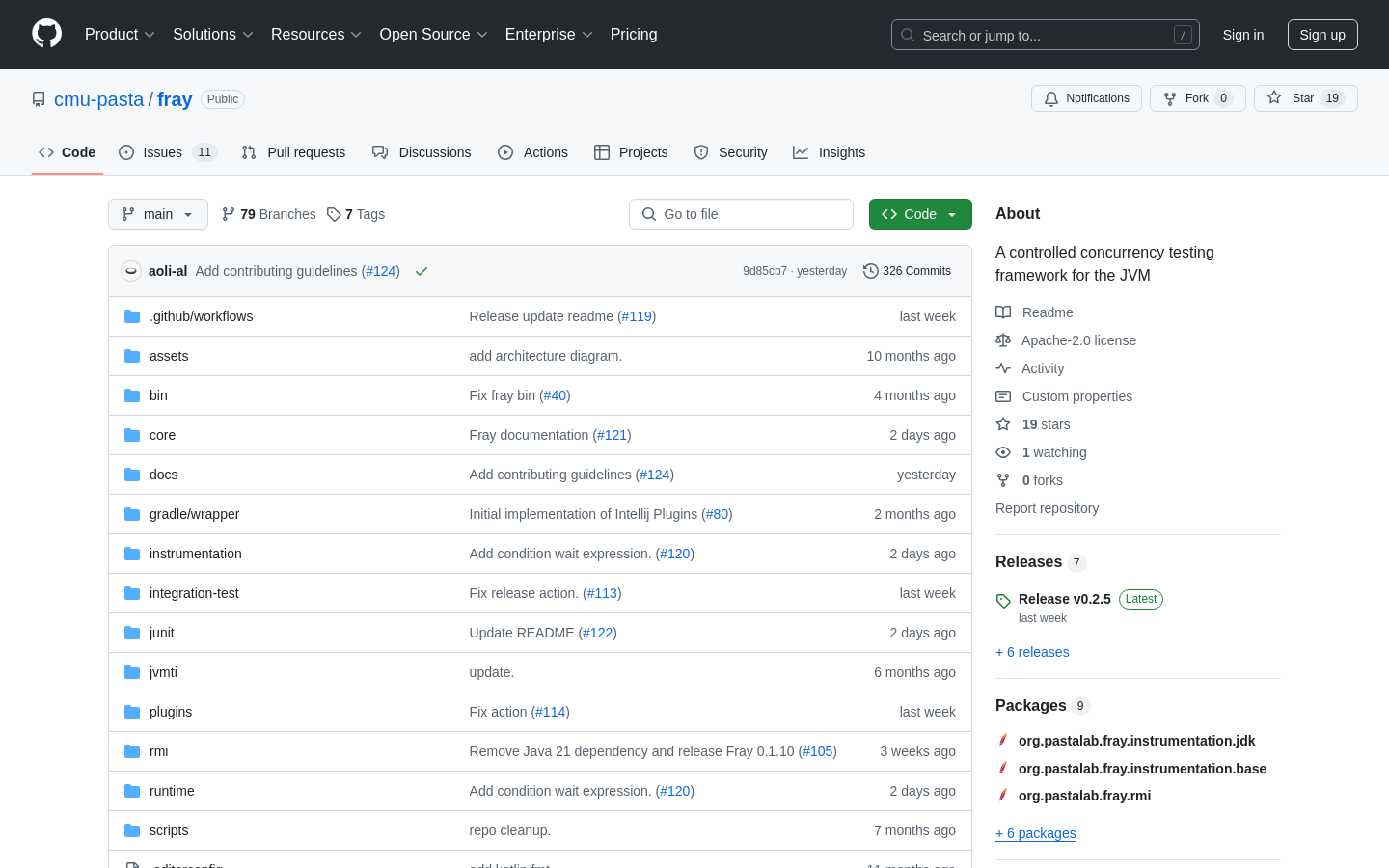Open org.pastalab.fray.rmi package
The image size is (1389, 868).
(x=1084, y=796)
